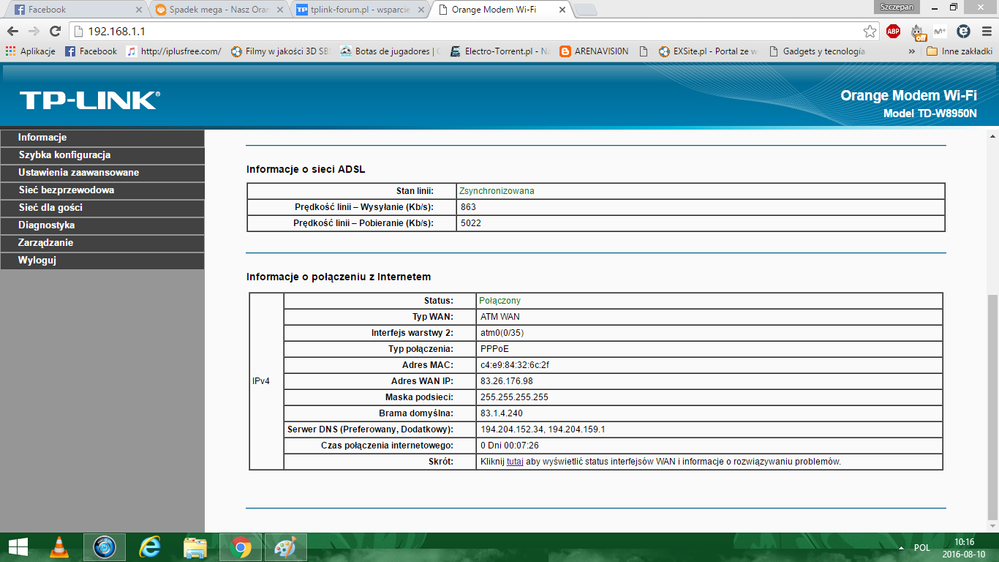Screen dimensions: 999x562
Task: Expand the Sieć bezprzewodowa section
Action: pos(66,190)
